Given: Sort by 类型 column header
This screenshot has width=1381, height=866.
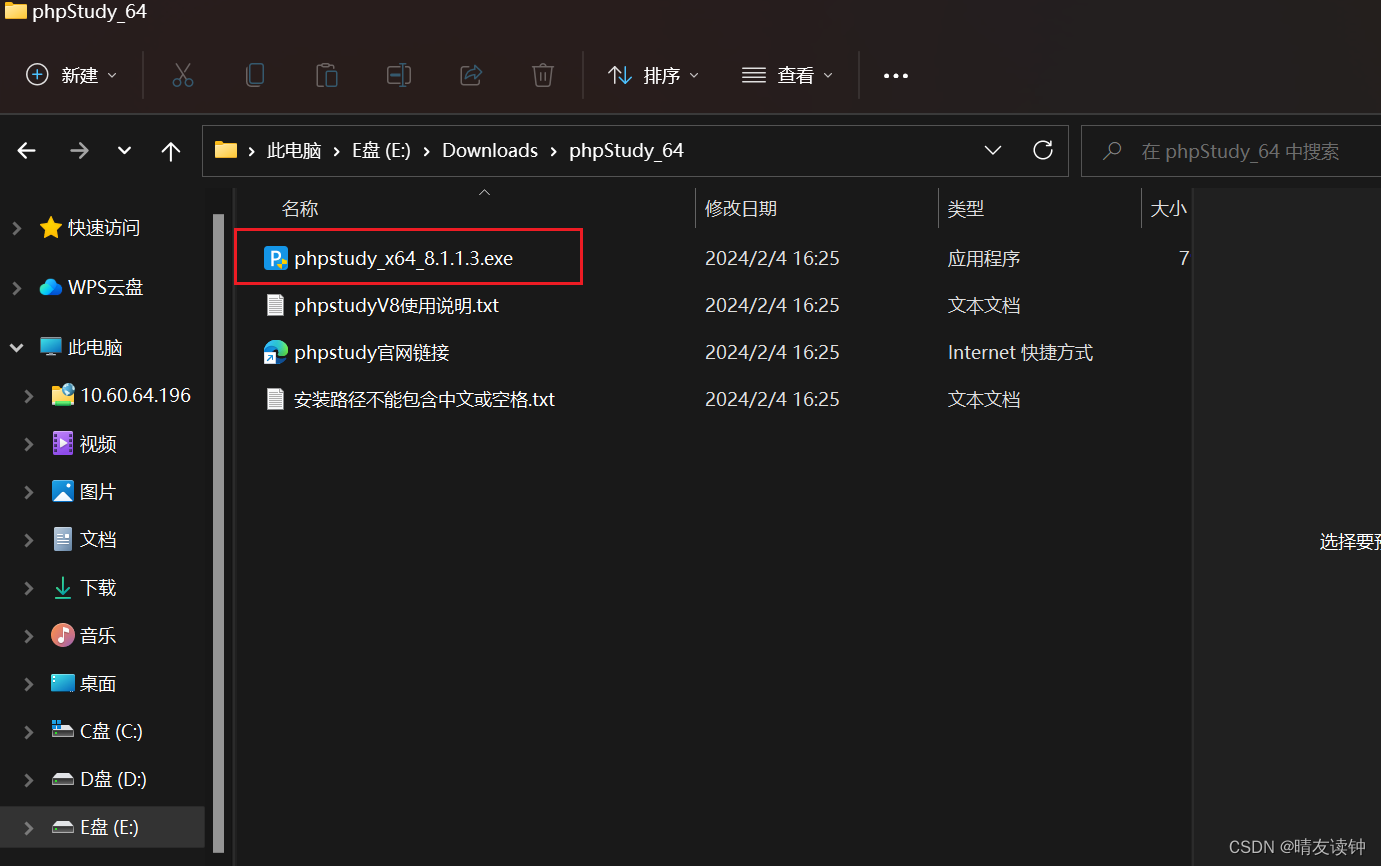Looking at the screenshot, I should [966, 208].
